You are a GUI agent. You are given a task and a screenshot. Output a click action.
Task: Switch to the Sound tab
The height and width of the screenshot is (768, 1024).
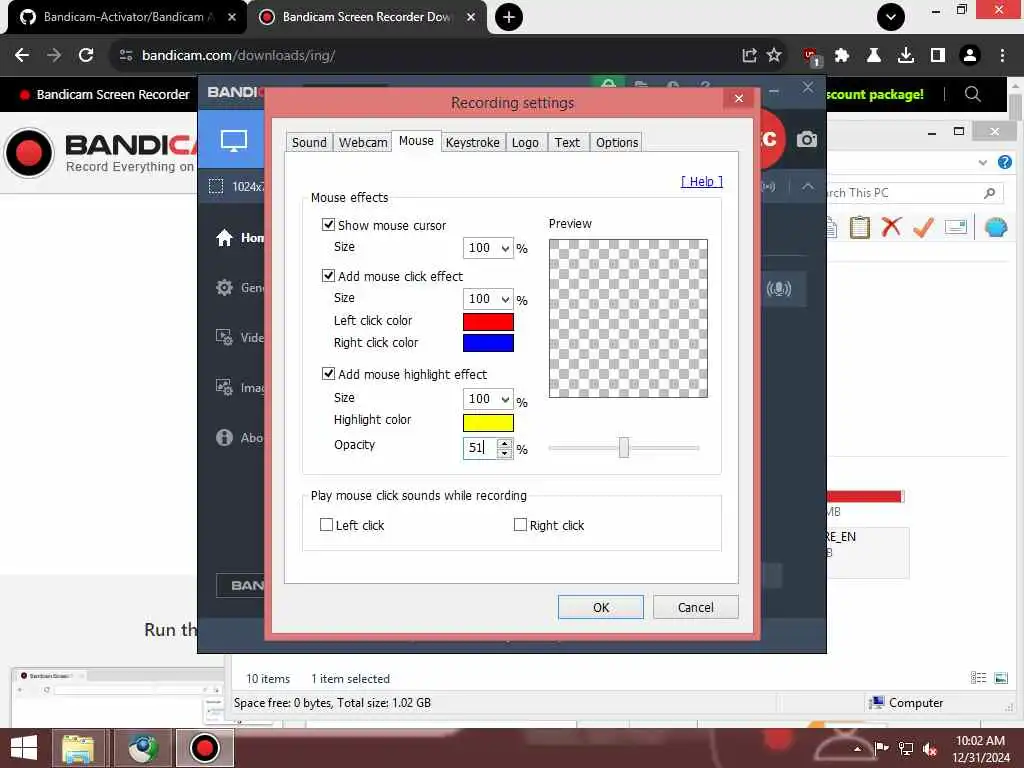pyautogui.click(x=309, y=142)
